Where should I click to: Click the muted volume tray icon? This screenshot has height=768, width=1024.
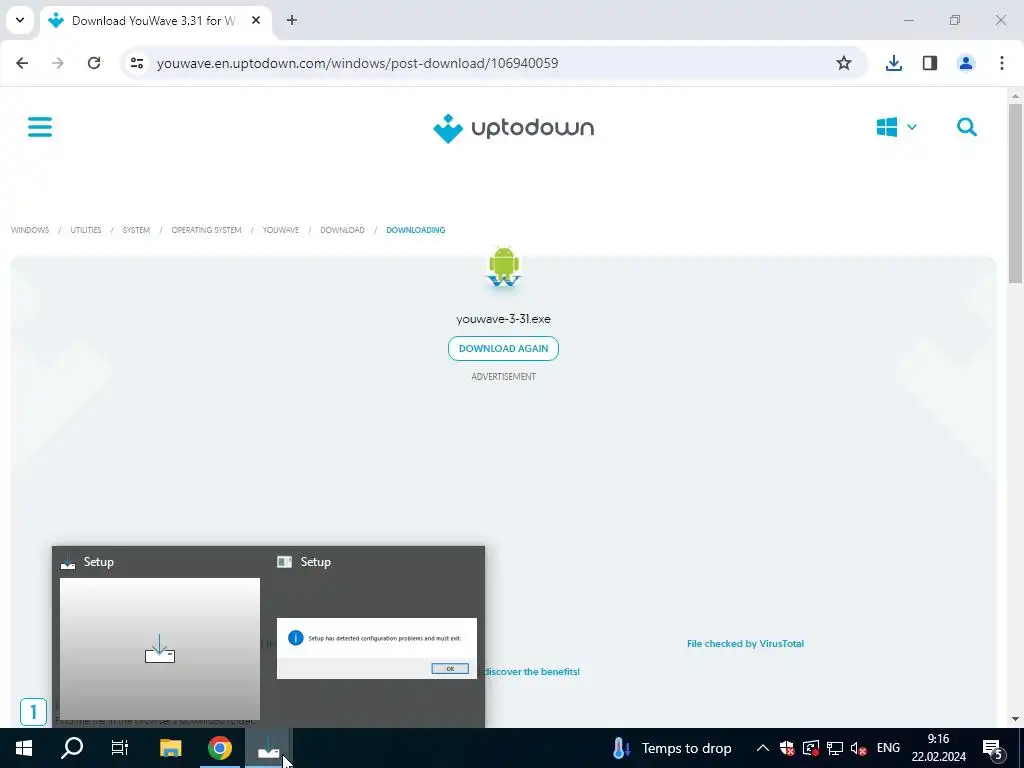[859, 748]
